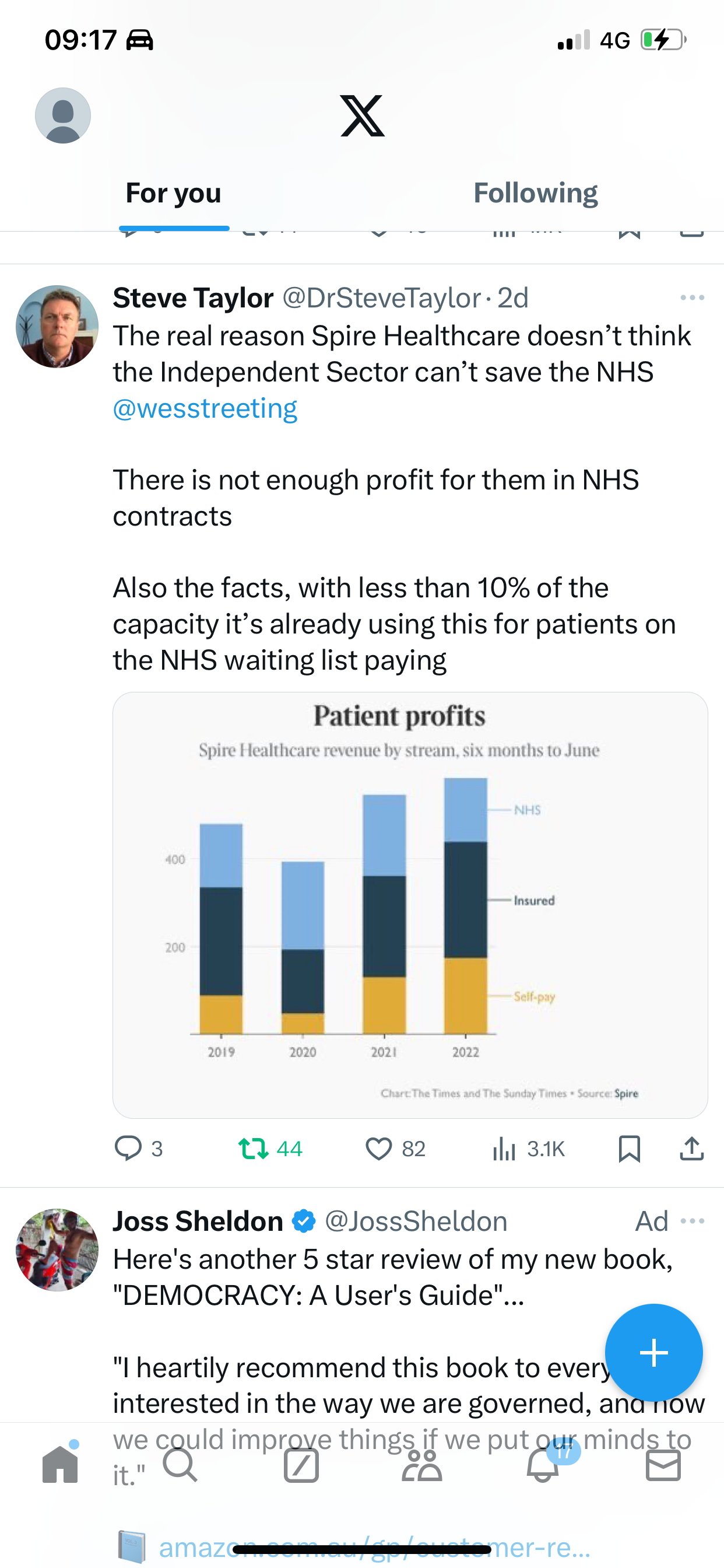This screenshot has height=1568, width=724.
Task: Toggle retweet on Steve Taylor's tweet
Action: tap(253, 1149)
